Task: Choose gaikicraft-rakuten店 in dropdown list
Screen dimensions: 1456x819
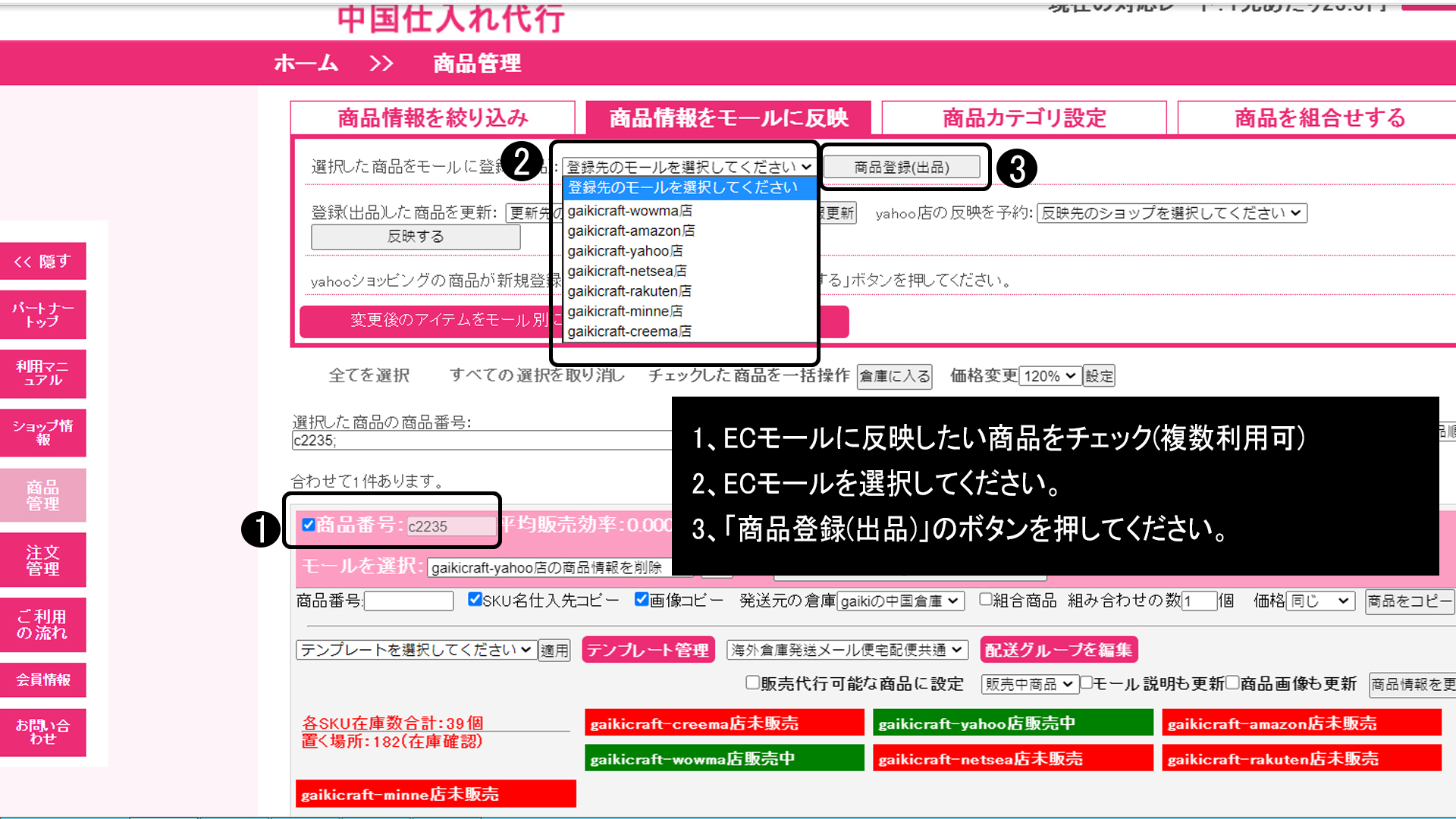Action: 629,291
